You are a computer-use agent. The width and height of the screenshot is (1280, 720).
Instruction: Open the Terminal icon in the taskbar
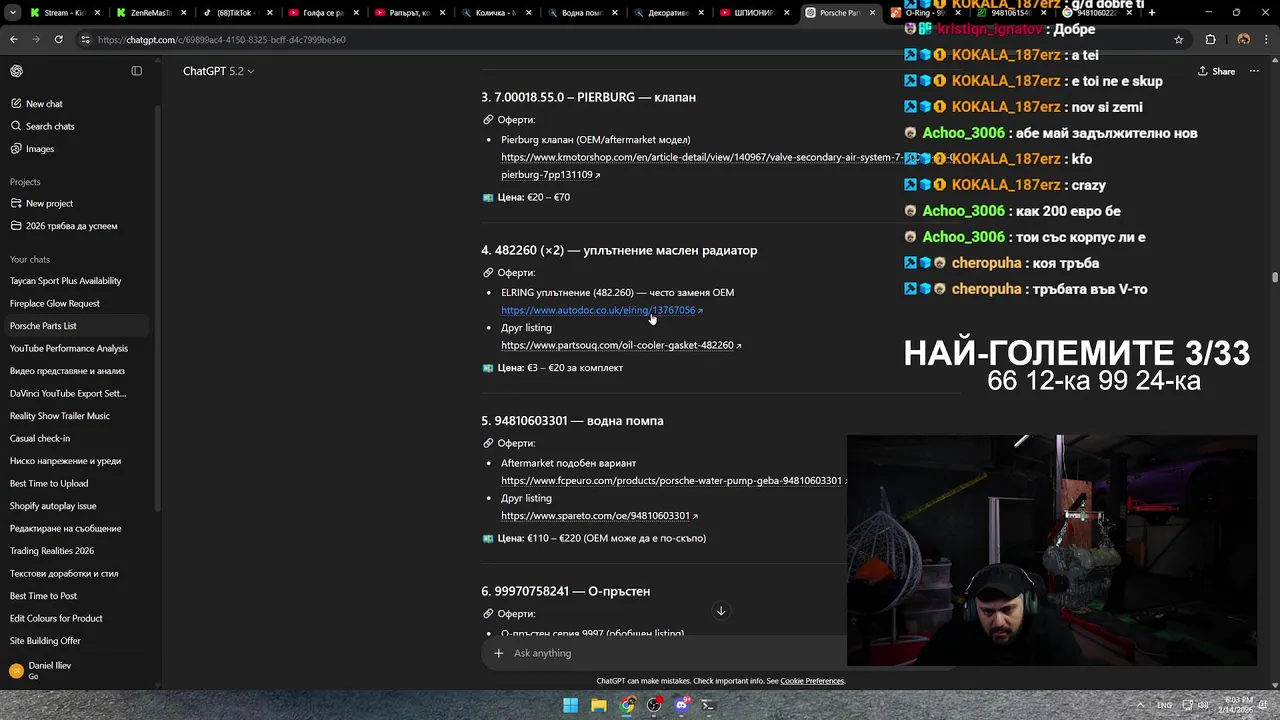pyautogui.click(x=709, y=705)
